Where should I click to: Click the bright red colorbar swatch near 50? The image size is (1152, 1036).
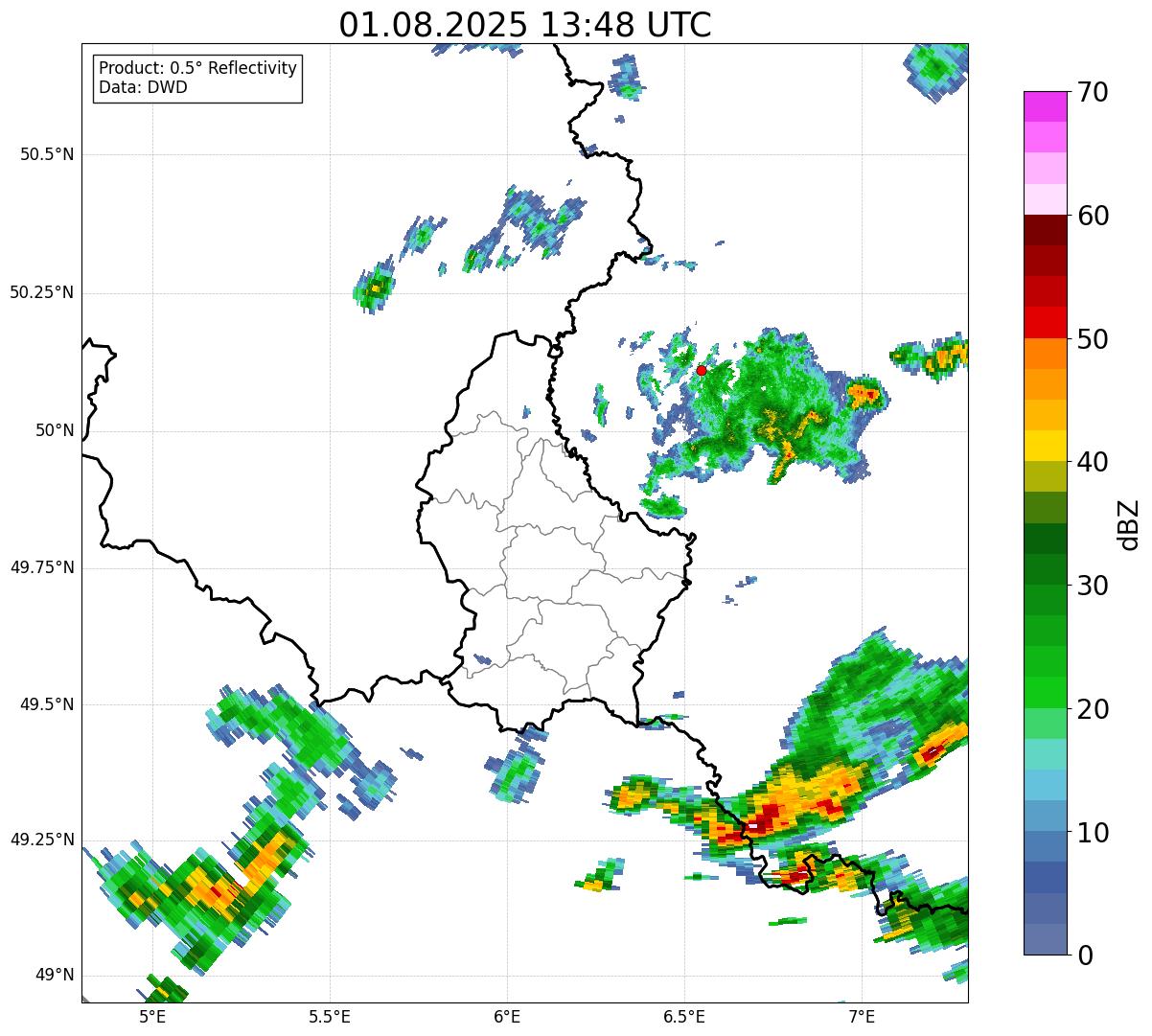pos(1045,323)
